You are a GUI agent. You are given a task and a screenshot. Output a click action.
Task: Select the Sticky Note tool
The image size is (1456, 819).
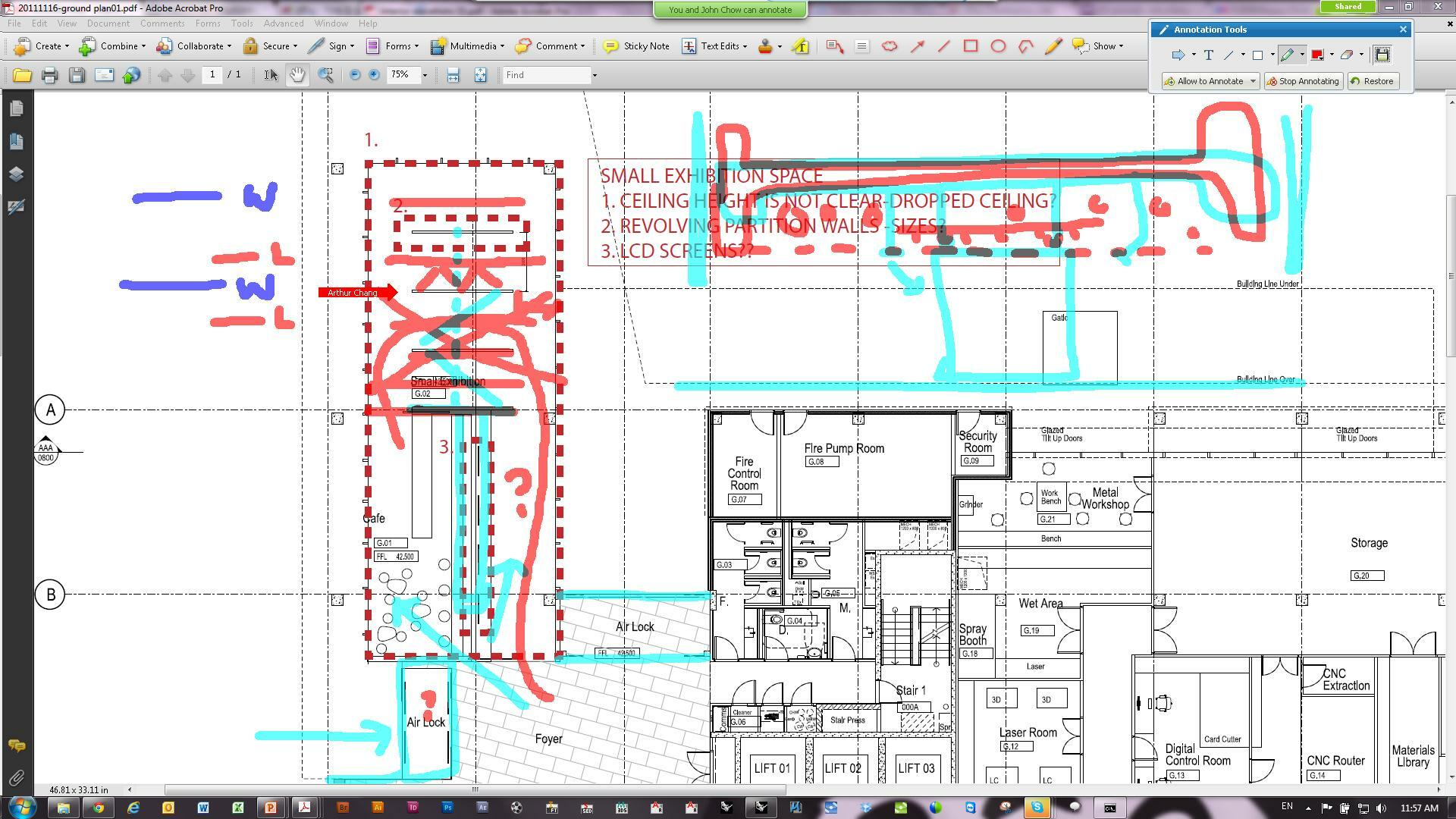636,46
